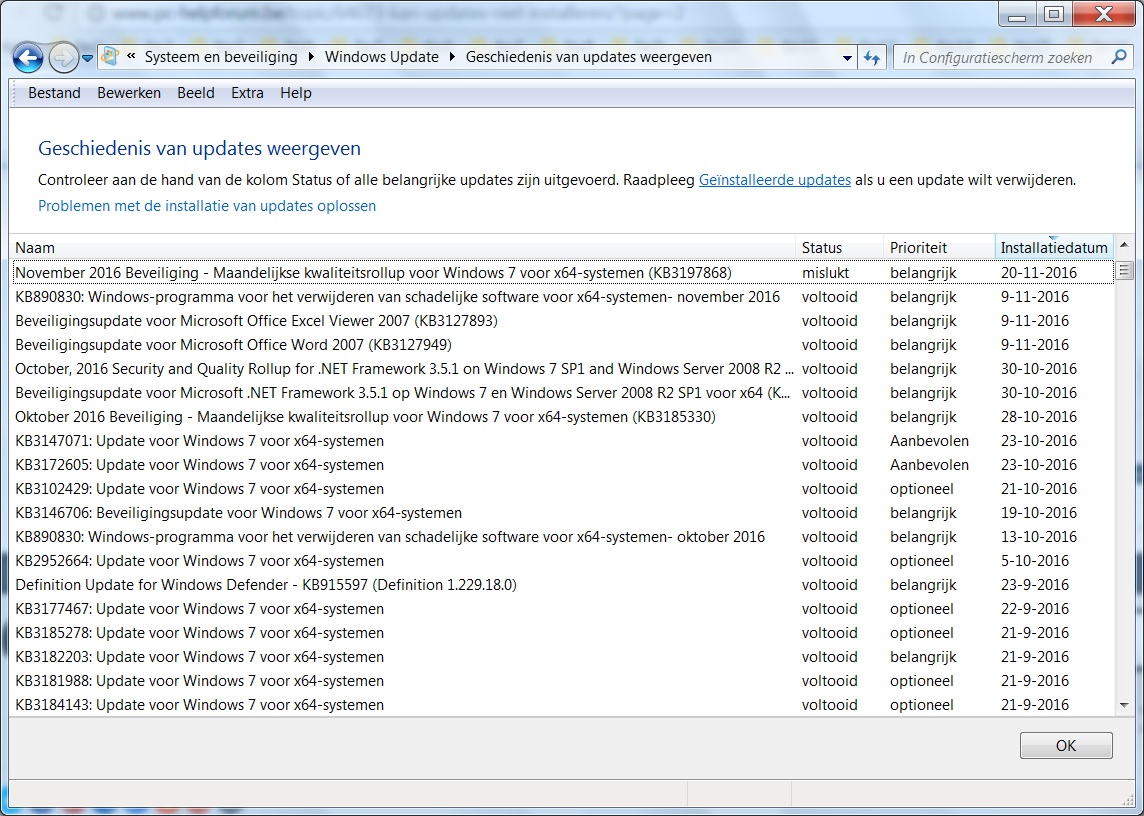Image resolution: width=1144 pixels, height=816 pixels.
Task: Open the Bestand menu
Action: 54,93
